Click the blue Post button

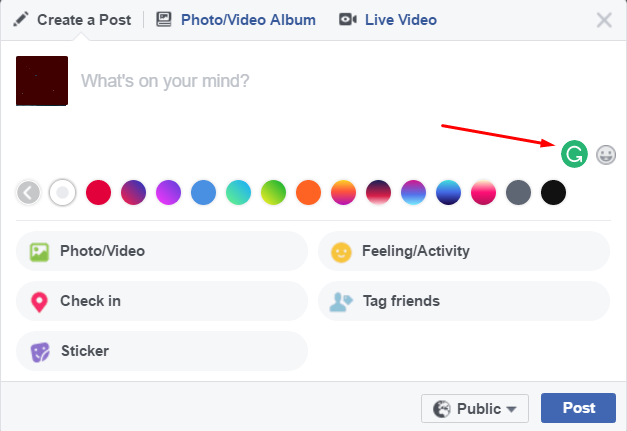578,408
